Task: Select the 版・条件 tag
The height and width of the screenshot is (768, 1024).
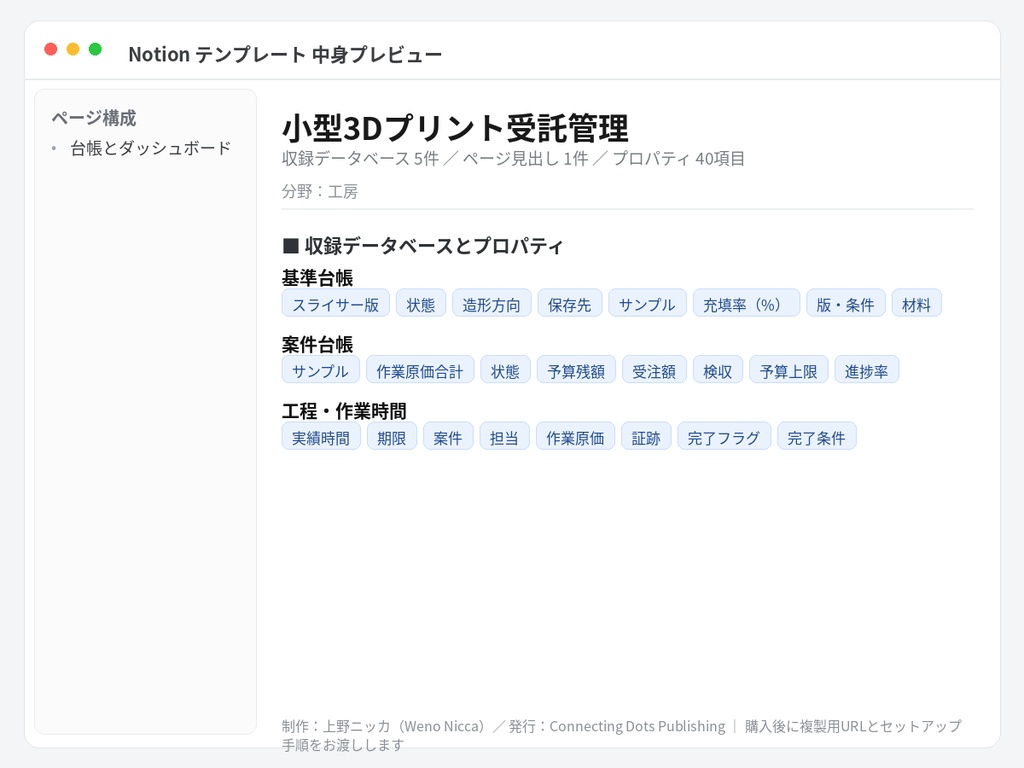Action: [x=846, y=303]
